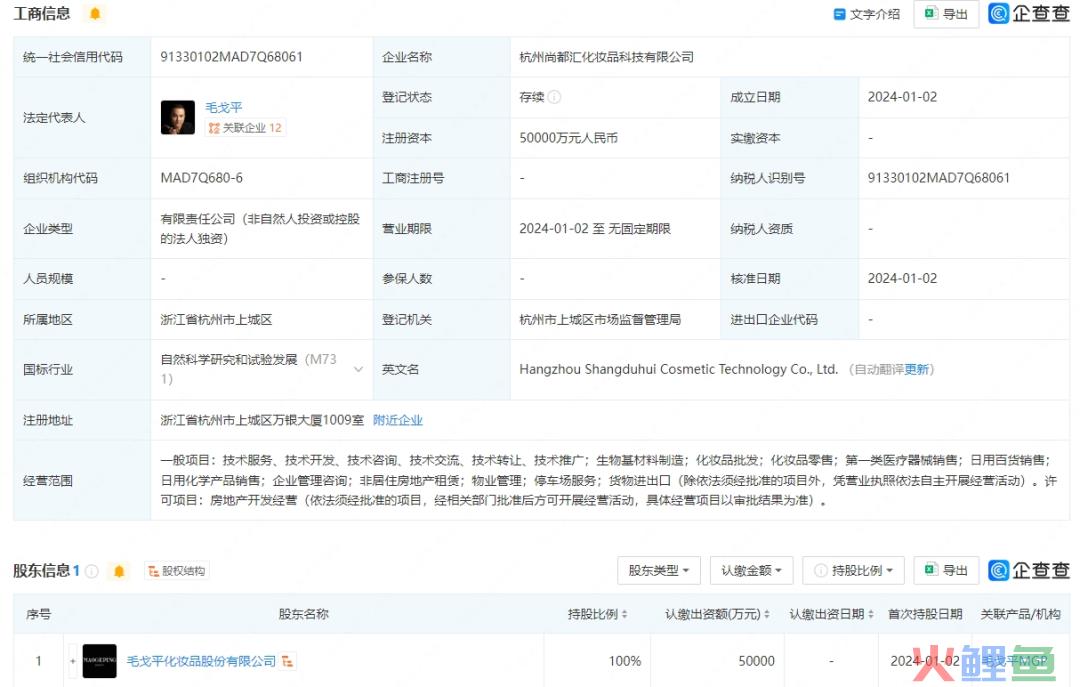View 关联企业 12 related companies
The image size is (1080, 687).
pos(245,128)
